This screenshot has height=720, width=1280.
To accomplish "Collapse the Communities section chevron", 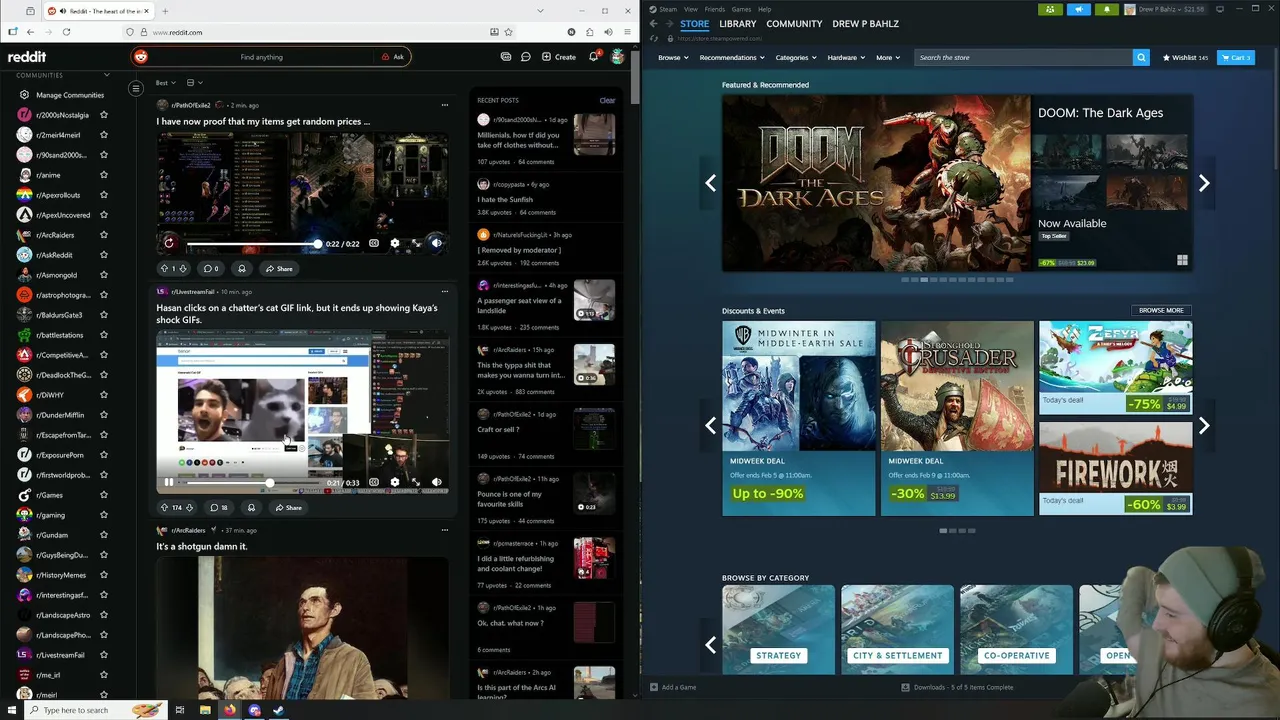I will [107, 75].
